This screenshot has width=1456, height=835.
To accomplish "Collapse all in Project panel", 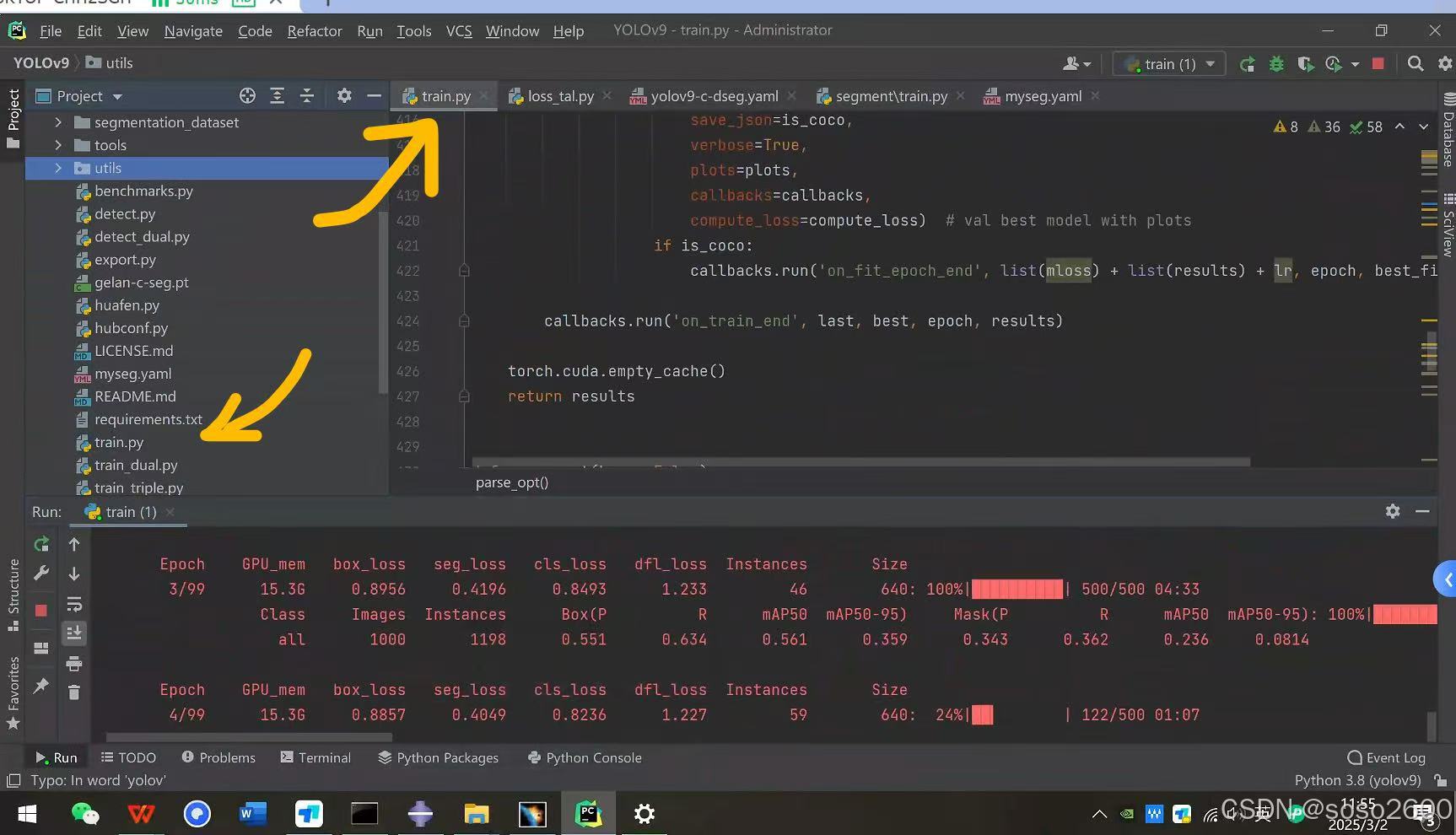I will click(x=307, y=96).
